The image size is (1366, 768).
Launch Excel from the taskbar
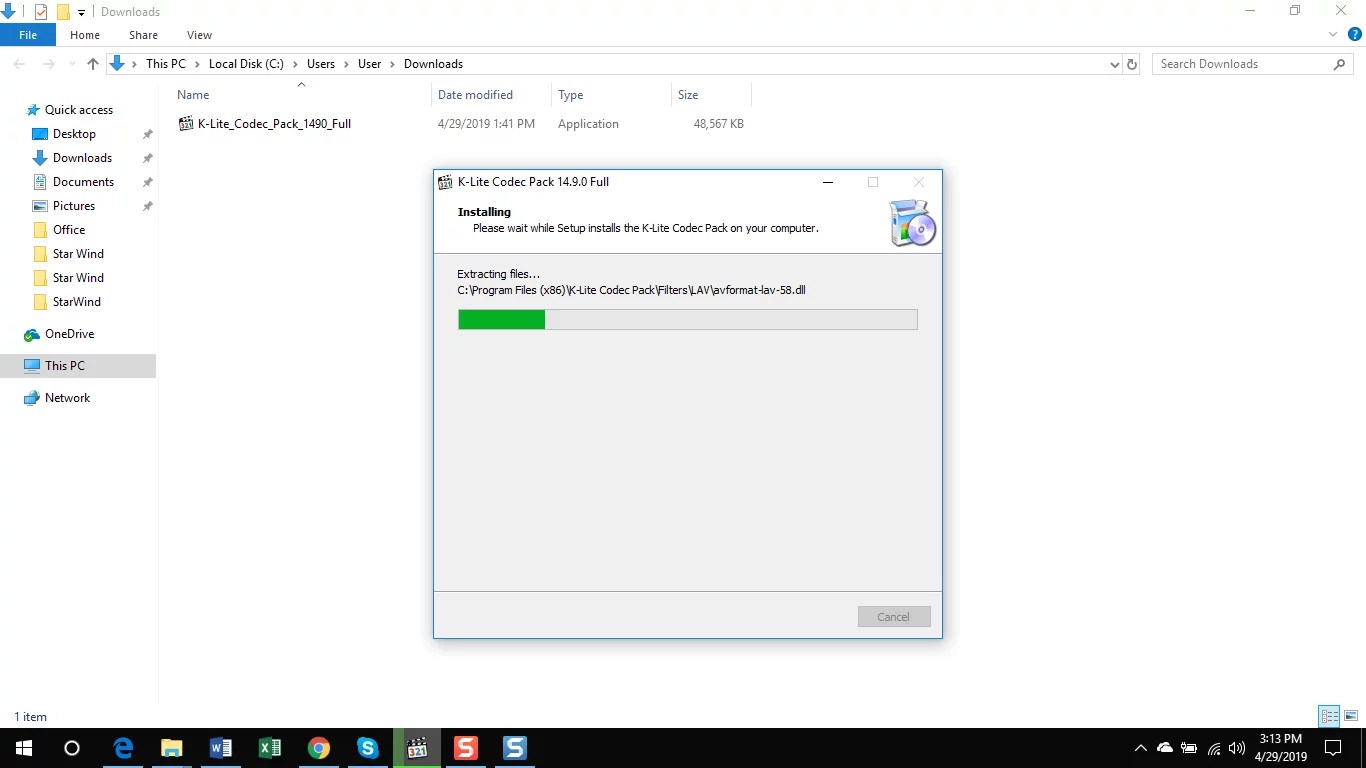pyautogui.click(x=269, y=747)
